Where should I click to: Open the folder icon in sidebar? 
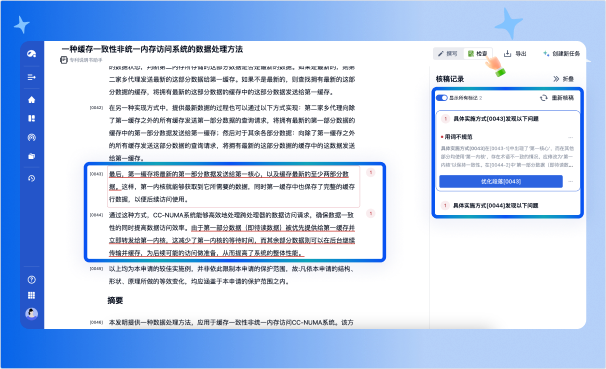(x=32, y=156)
